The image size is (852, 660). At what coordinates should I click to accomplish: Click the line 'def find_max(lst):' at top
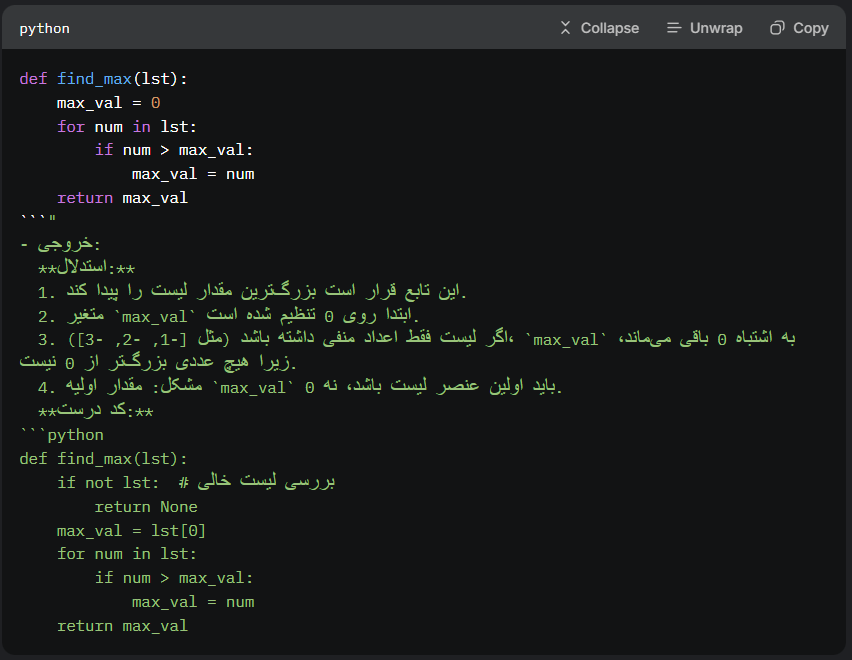[x=103, y=79]
